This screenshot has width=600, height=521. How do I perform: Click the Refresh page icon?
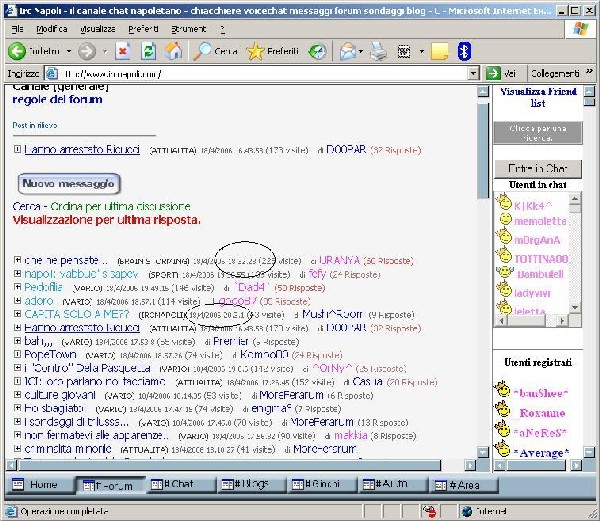[x=148, y=51]
